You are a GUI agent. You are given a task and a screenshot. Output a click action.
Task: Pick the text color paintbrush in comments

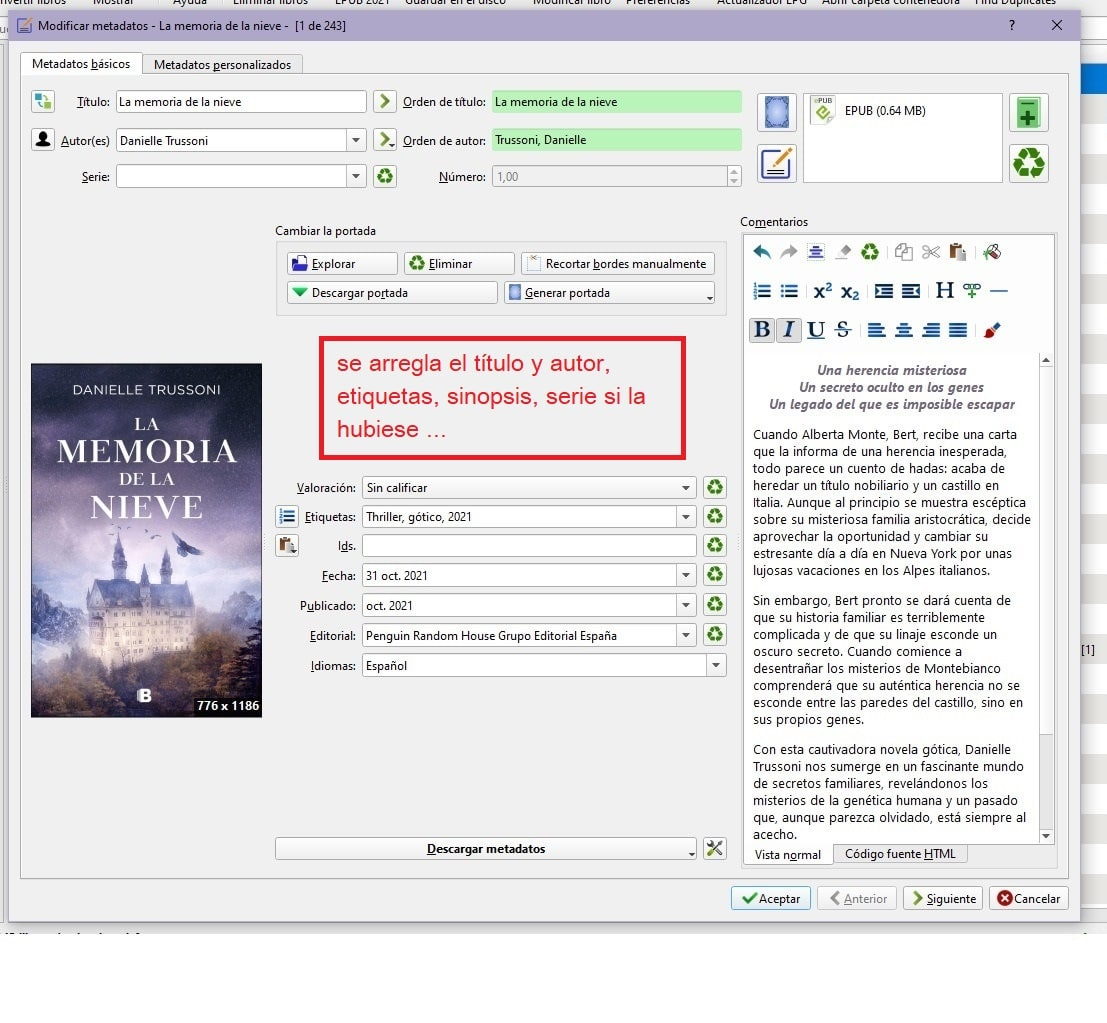point(992,329)
